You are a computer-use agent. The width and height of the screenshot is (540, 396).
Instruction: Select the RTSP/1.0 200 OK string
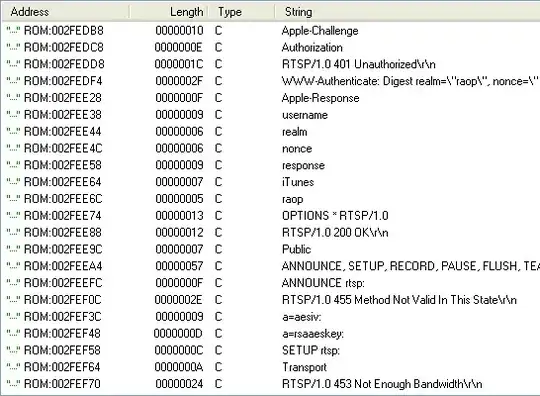click(335, 233)
